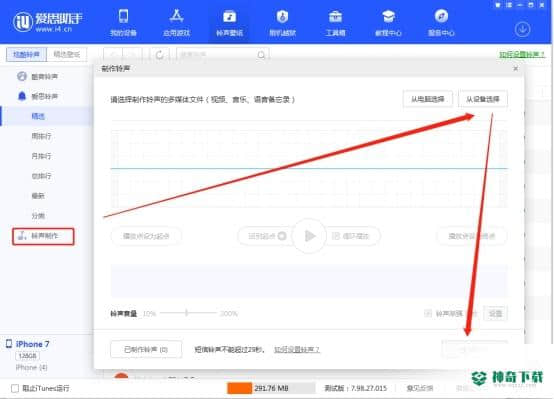Open 如何设置铃声 link in dialog footer

pos(296,350)
